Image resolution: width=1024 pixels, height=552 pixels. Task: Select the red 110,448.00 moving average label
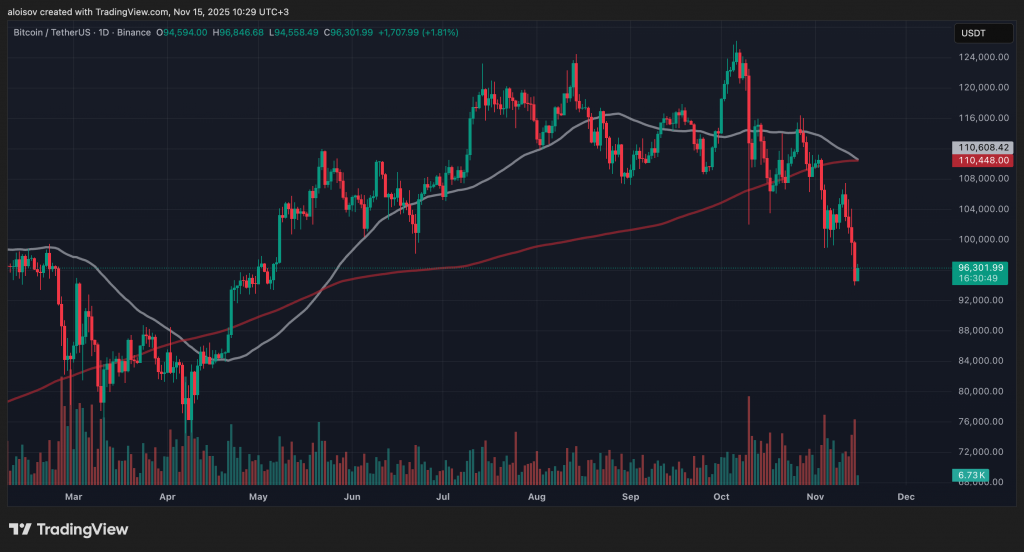tap(984, 160)
